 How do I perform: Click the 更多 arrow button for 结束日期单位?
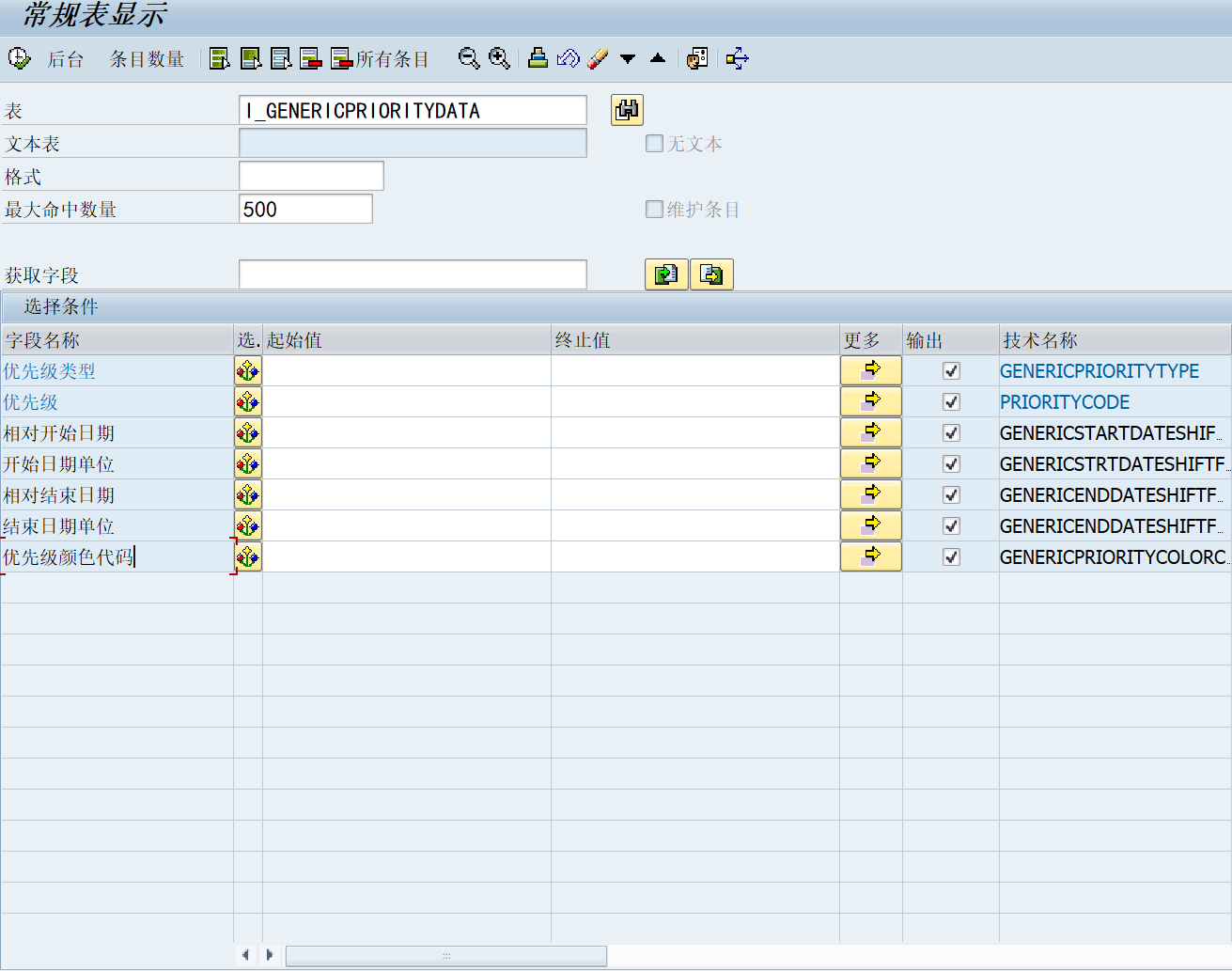(x=871, y=525)
